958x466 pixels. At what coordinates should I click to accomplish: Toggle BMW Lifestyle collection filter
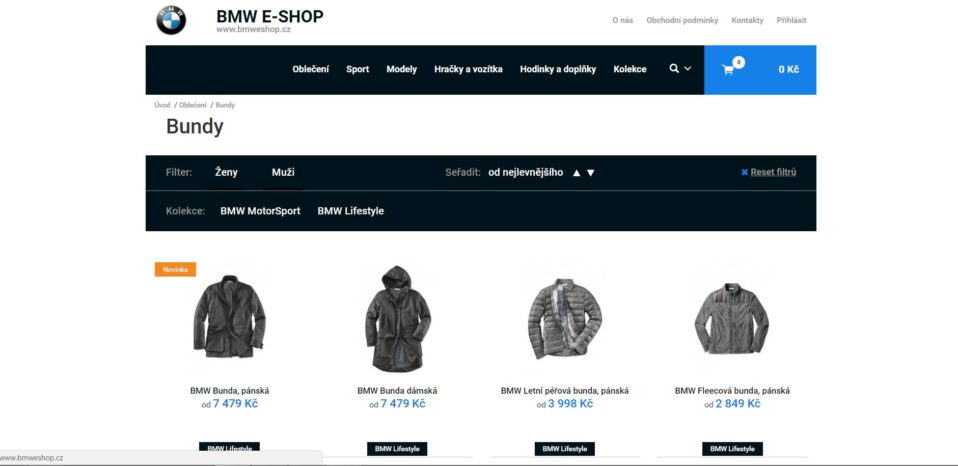click(x=351, y=211)
